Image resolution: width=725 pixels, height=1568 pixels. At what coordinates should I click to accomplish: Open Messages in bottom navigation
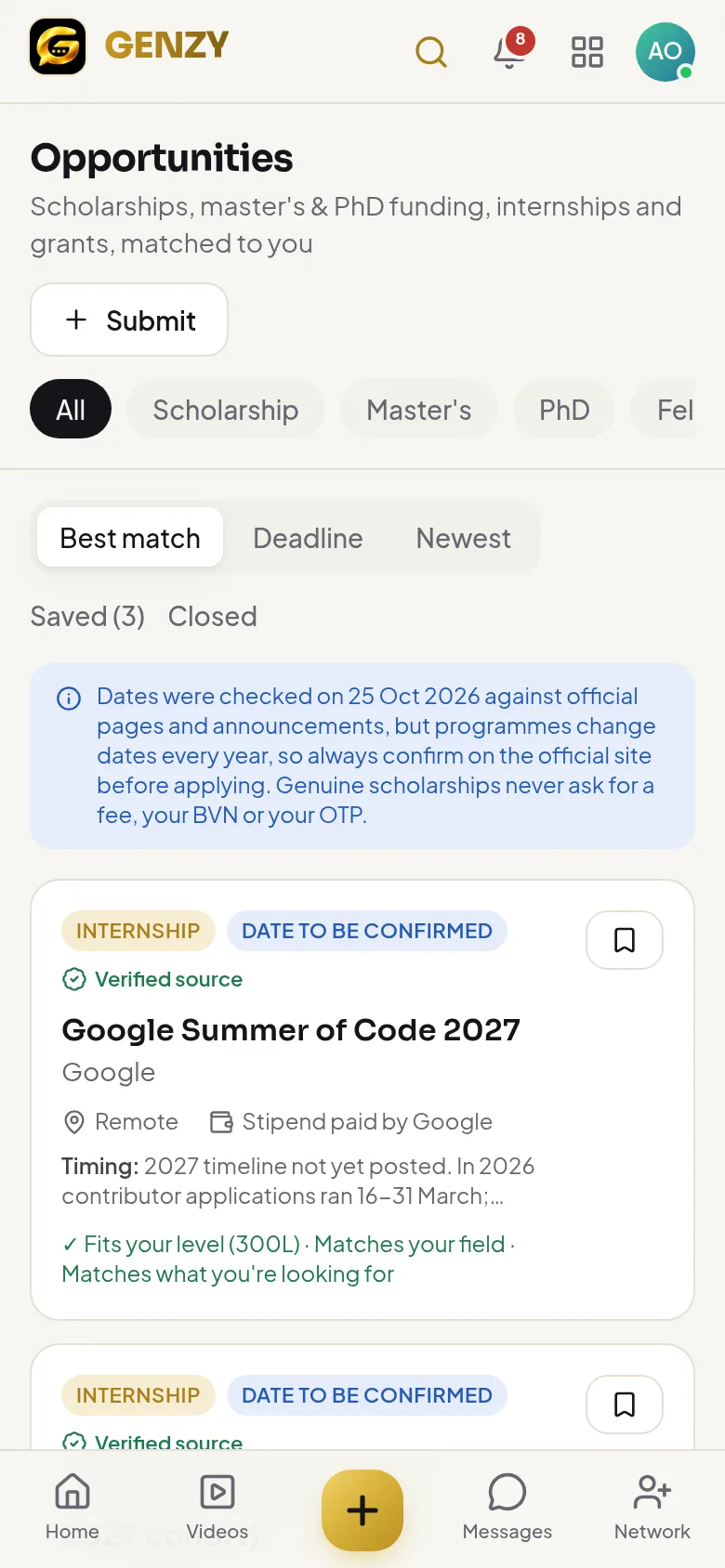click(x=507, y=1508)
